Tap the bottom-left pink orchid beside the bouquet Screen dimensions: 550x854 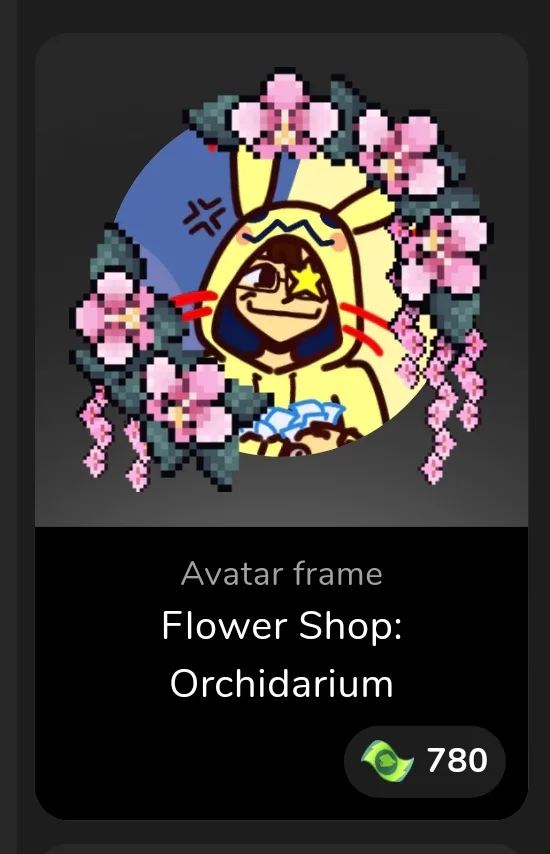coord(187,400)
